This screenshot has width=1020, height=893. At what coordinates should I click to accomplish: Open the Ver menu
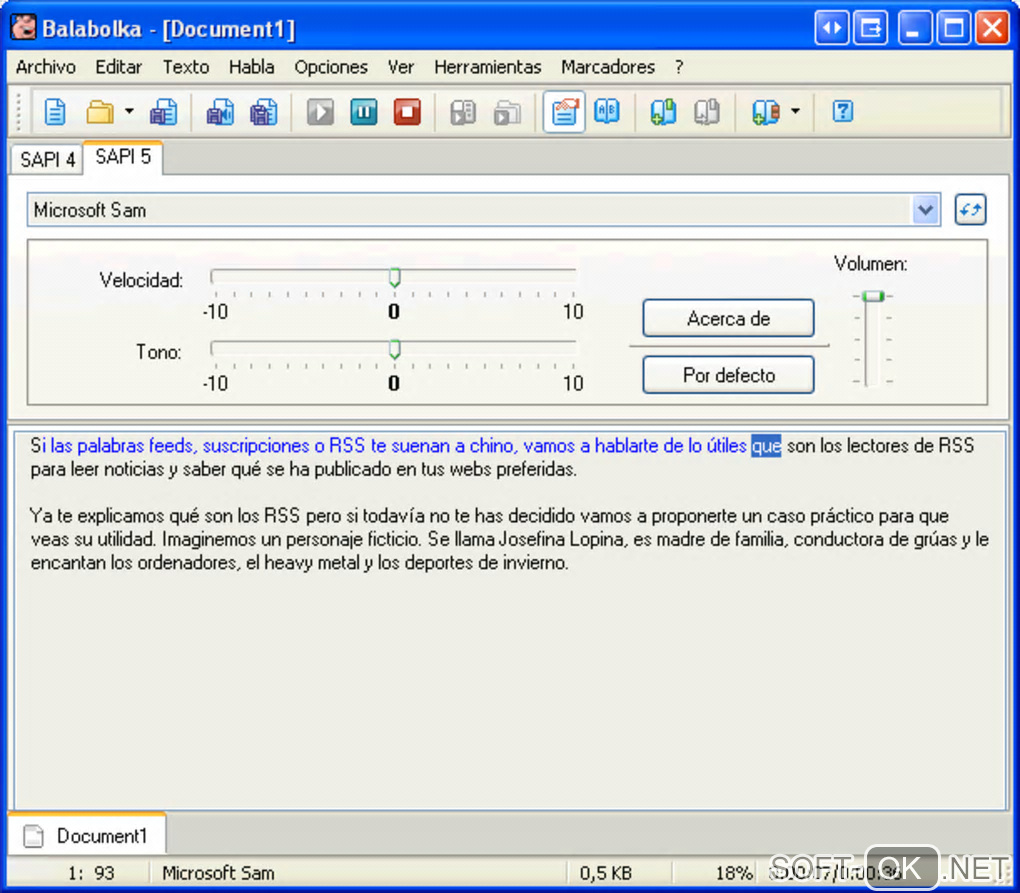pyautogui.click(x=401, y=67)
